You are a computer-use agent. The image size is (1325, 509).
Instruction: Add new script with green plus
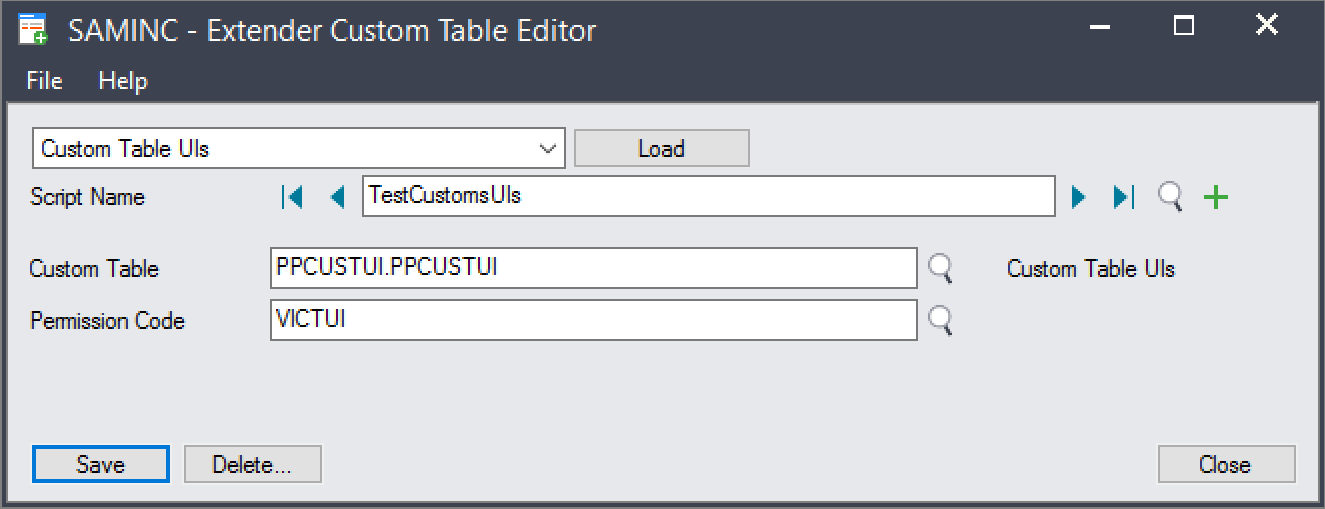1215,197
